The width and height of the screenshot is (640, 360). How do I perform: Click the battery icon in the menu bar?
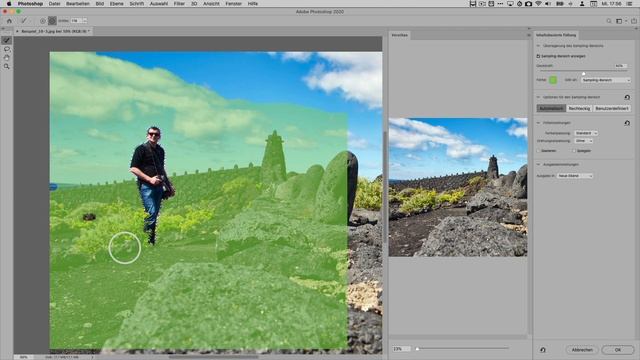click(x=560, y=4)
